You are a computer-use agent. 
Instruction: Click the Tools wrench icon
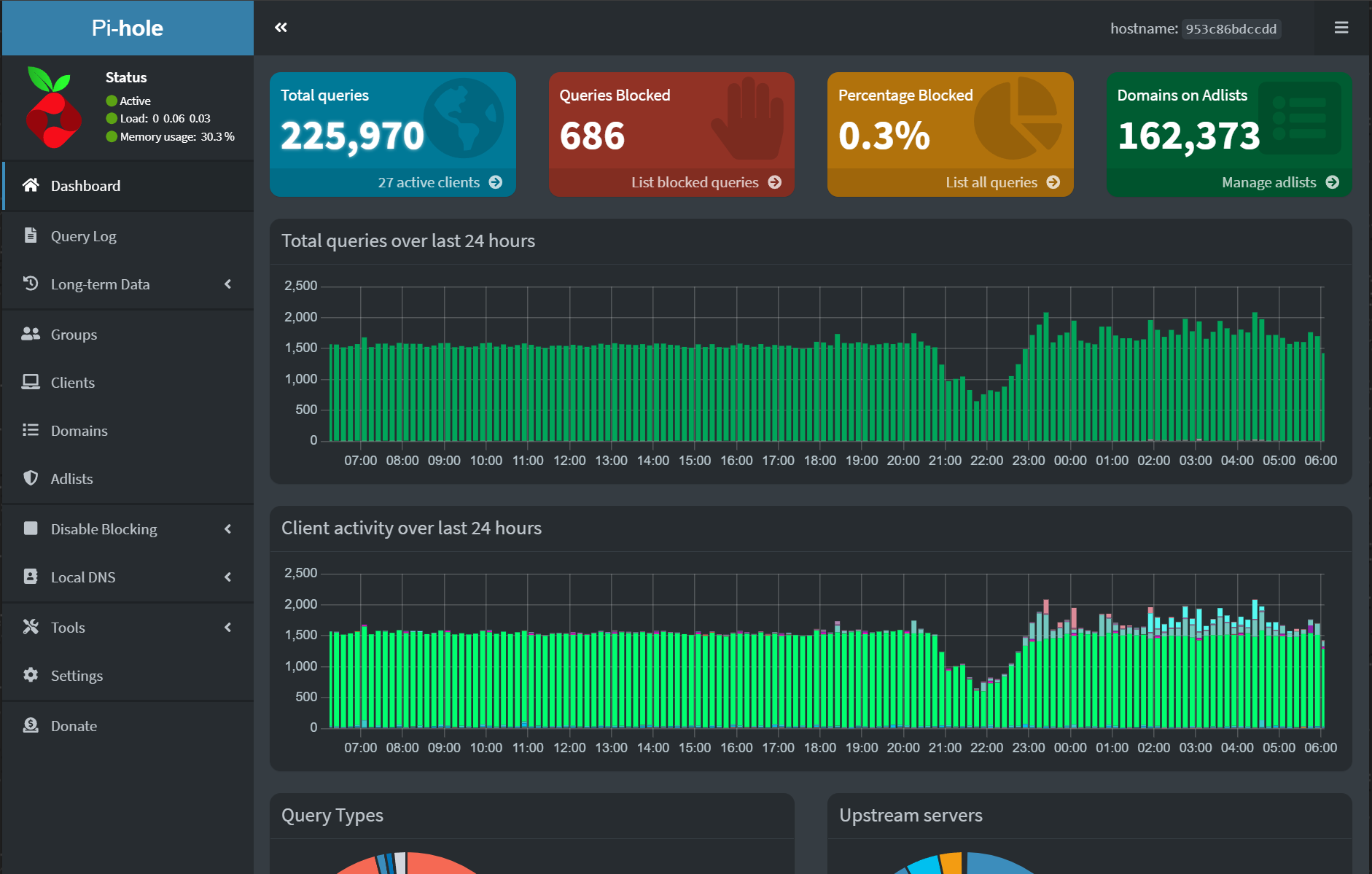(x=30, y=626)
